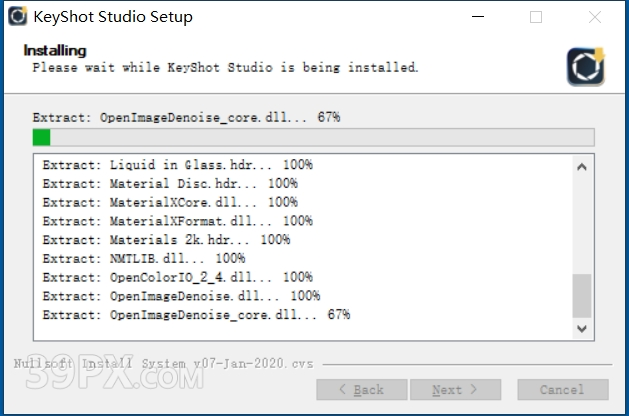The image size is (629, 416).
Task: Click the greyed-out Next button
Action: (x=447, y=390)
